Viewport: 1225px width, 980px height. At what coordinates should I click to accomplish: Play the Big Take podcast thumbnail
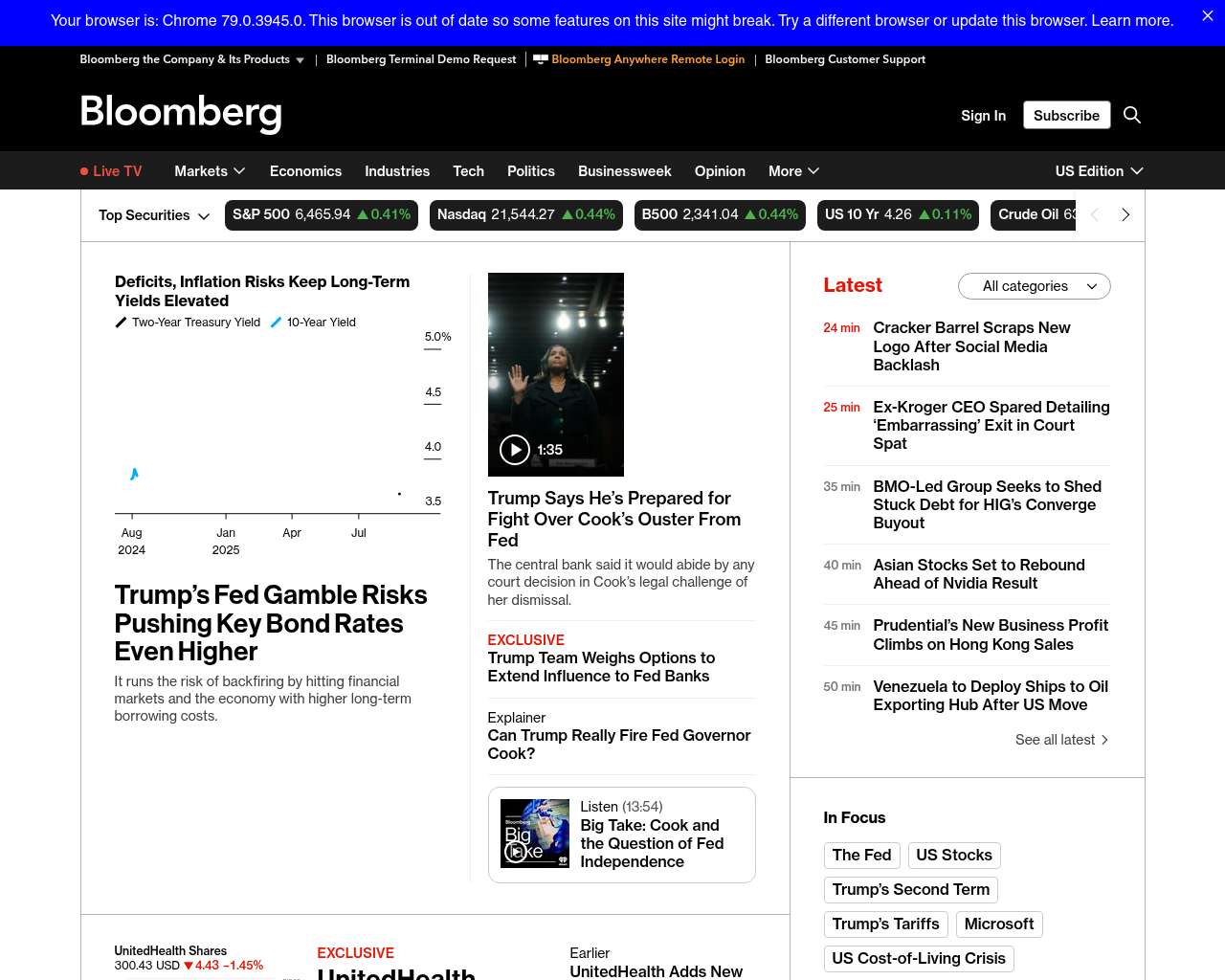[535, 834]
